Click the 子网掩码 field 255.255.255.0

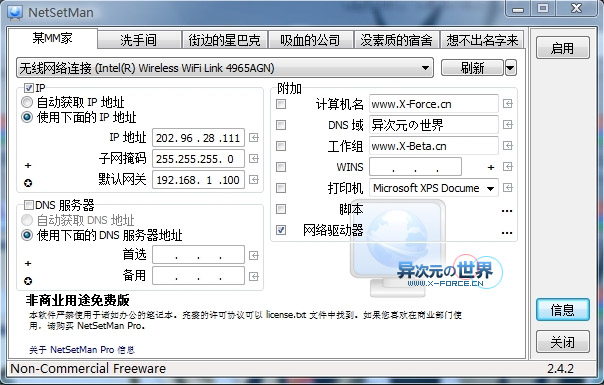point(198,158)
